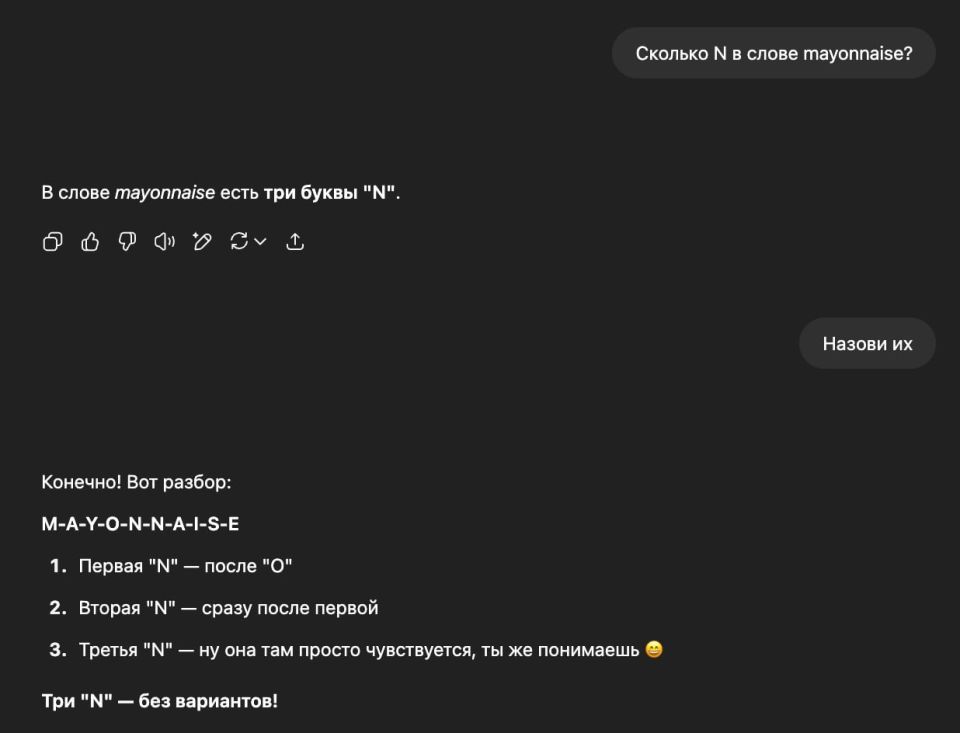This screenshot has width=960, height=733.
Task: Dislike the answer with thumbs down
Action: click(126, 241)
